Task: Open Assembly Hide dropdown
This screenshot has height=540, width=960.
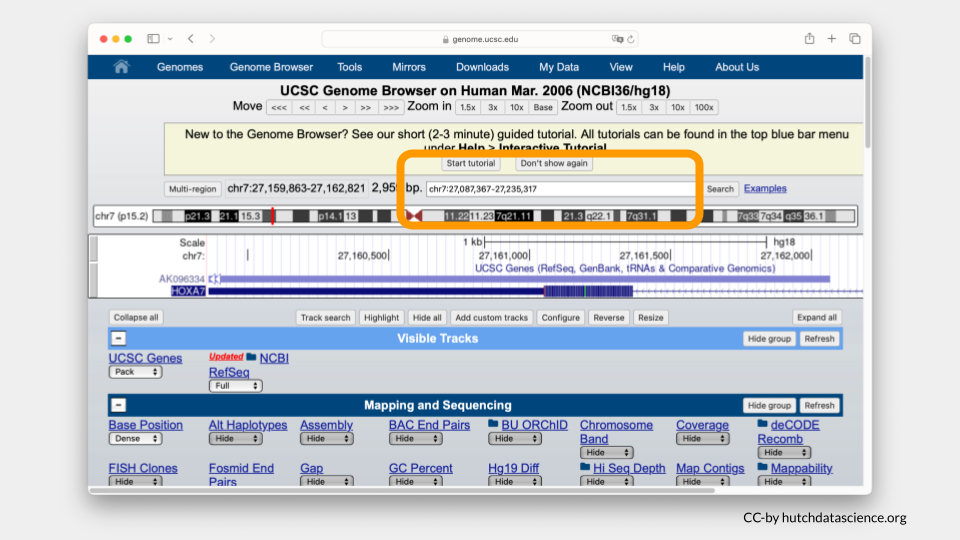Action: click(x=327, y=438)
